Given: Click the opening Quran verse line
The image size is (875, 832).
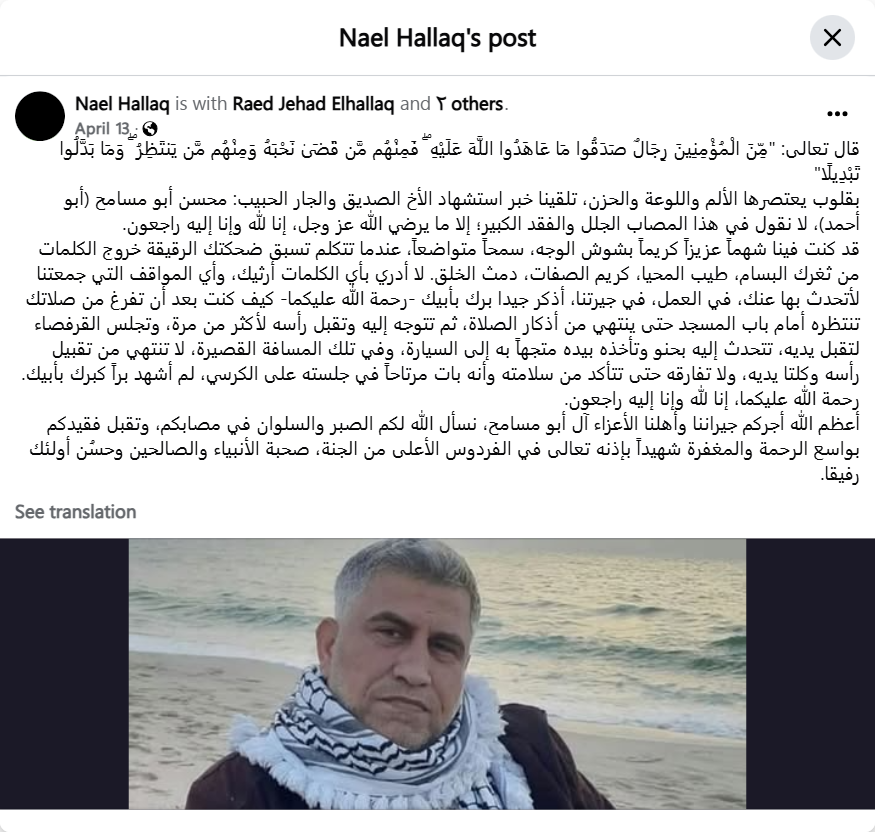Looking at the screenshot, I should tap(459, 150).
